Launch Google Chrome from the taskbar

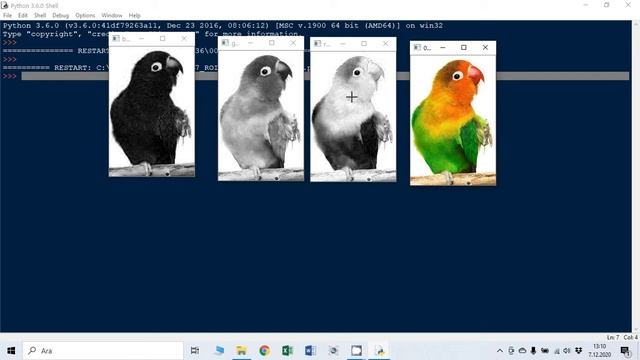point(264,351)
